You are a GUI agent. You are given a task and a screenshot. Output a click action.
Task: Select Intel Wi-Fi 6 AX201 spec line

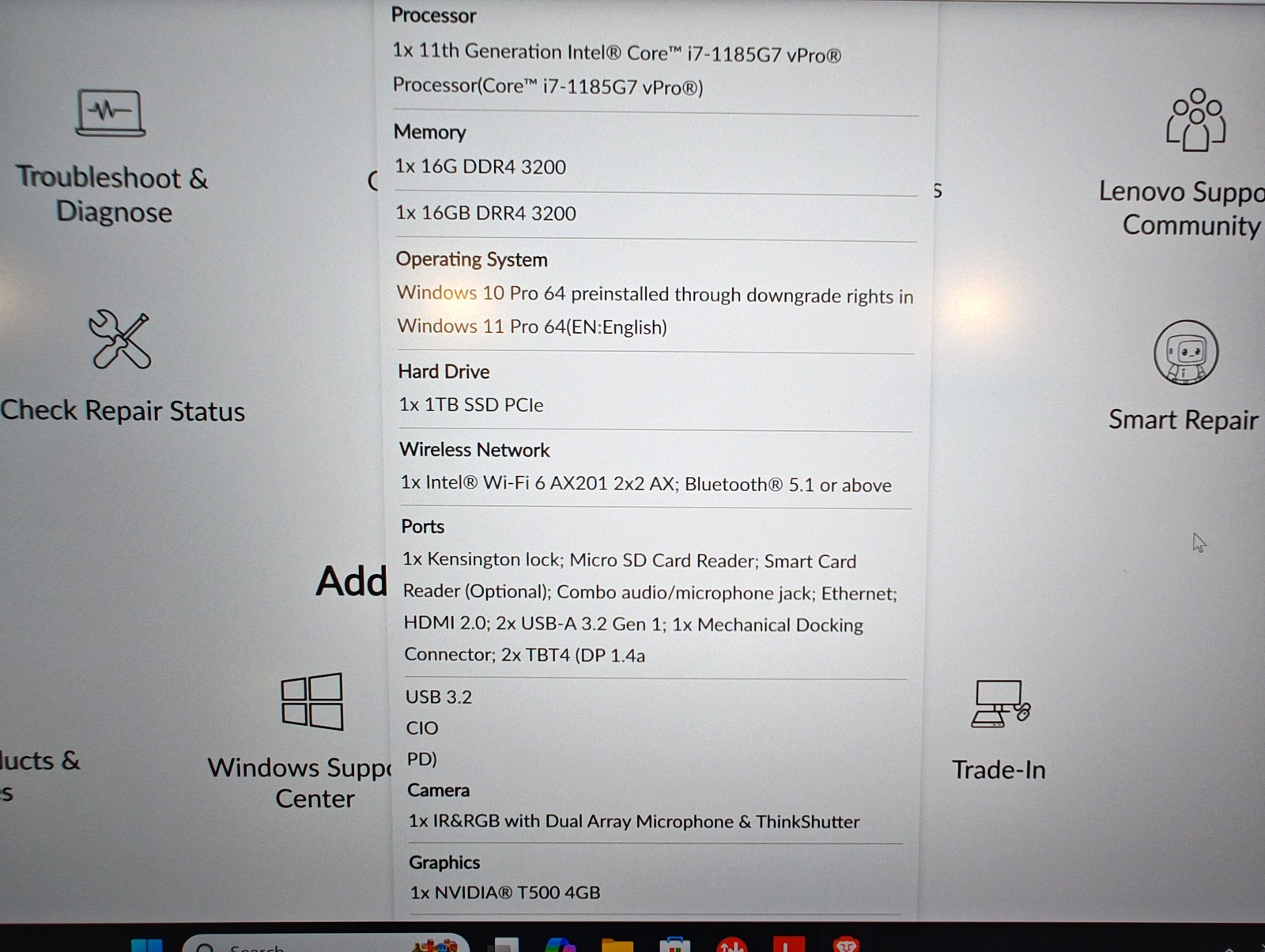[646, 484]
